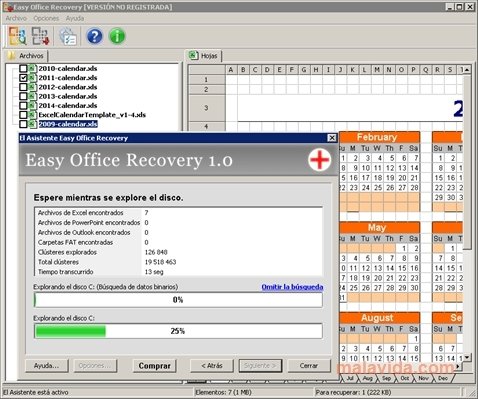The height and width of the screenshot is (399, 478).
Task: Click the Excel icon beside 2012-calendar.xls
Action: coord(32,87)
